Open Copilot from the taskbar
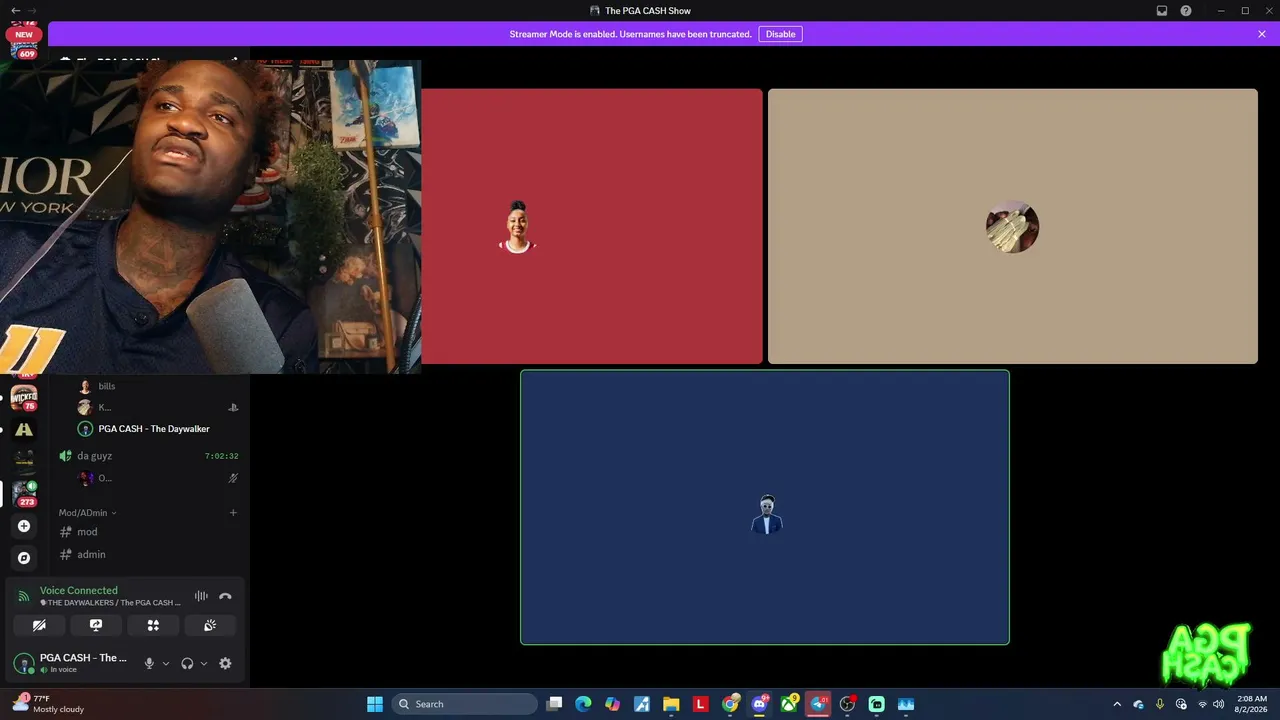1280x720 pixels. pyautogui.click(x=612, y=704)
